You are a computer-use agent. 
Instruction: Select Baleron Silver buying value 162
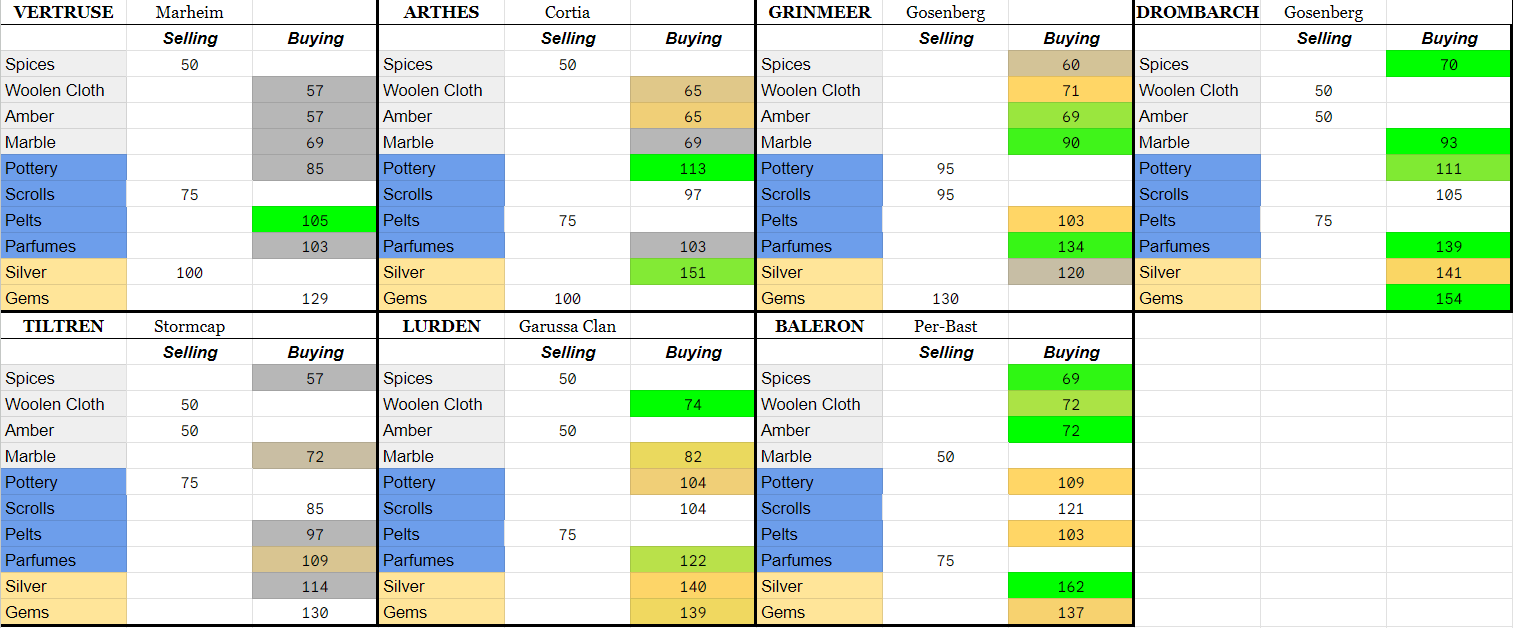coord(1071,586)
